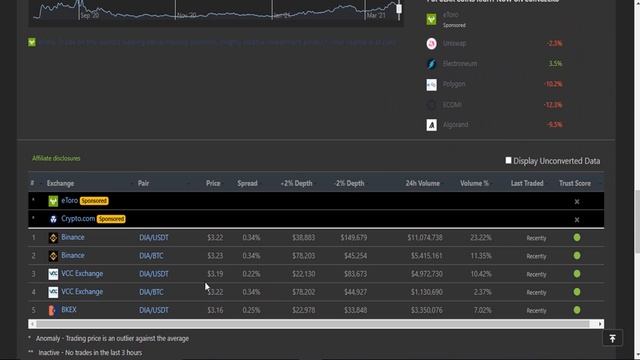Click the $149,679 depth cell
Screen dimensions: 640x360
(354, 238)
